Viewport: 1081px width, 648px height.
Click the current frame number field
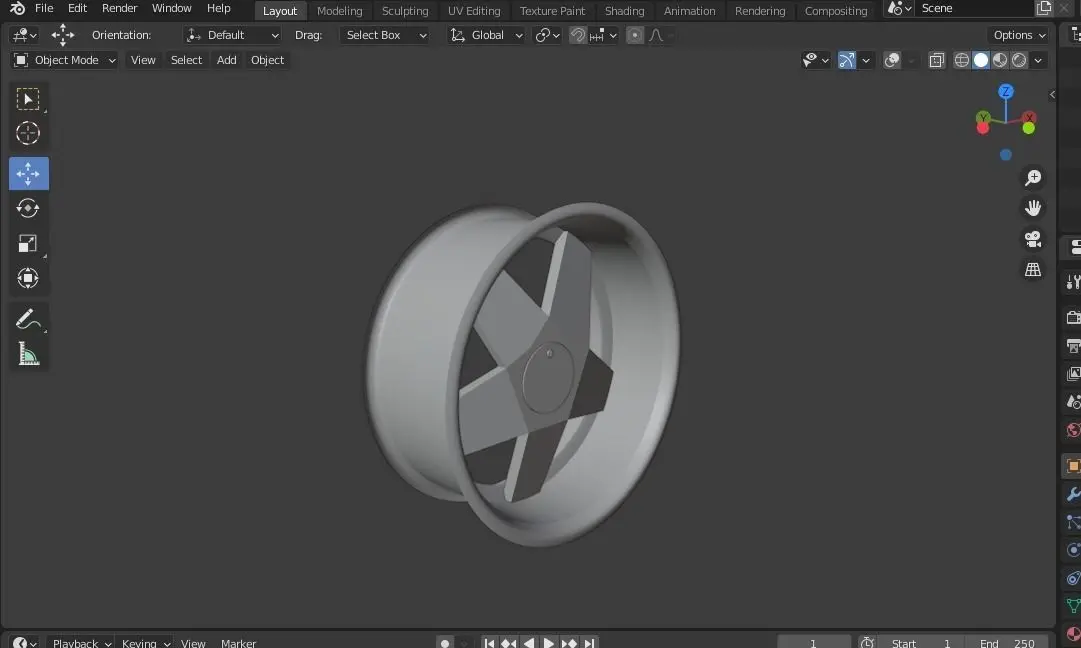click(814, 642)
